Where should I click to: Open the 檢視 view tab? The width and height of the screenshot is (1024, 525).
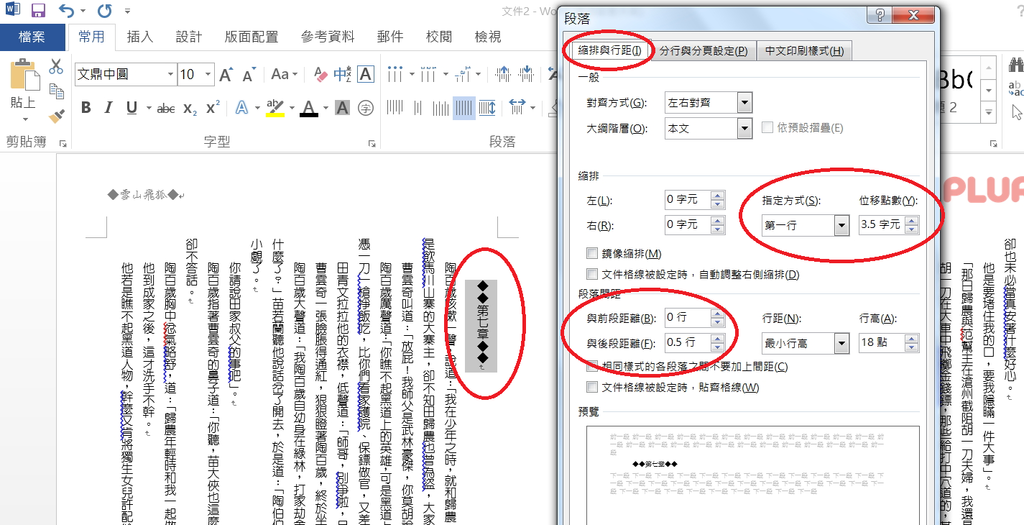[x=488, y=37]
